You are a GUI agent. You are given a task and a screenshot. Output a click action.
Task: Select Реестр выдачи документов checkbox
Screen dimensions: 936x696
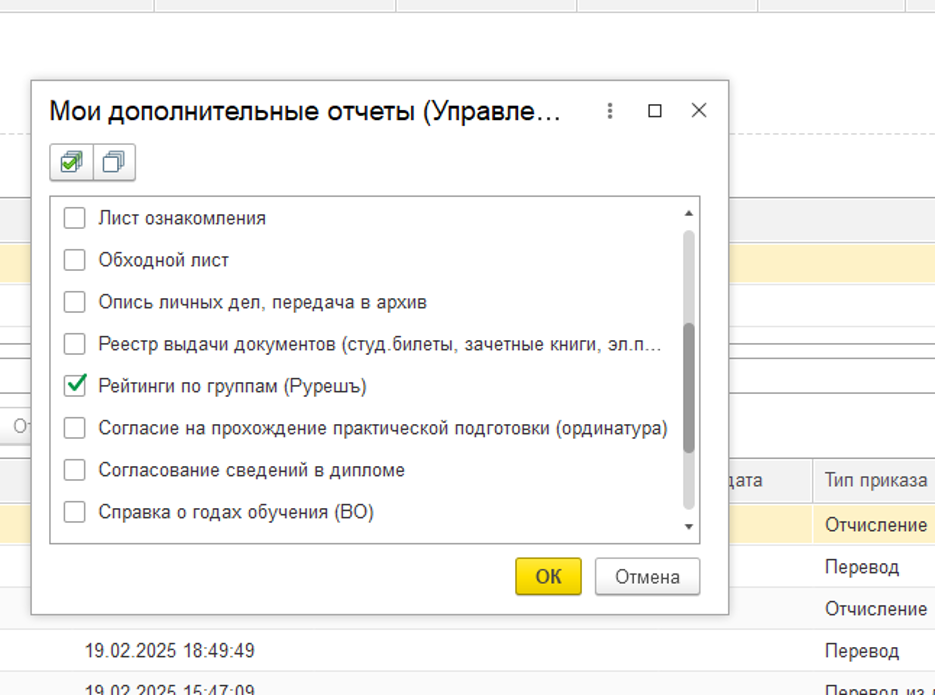(75, 344)
